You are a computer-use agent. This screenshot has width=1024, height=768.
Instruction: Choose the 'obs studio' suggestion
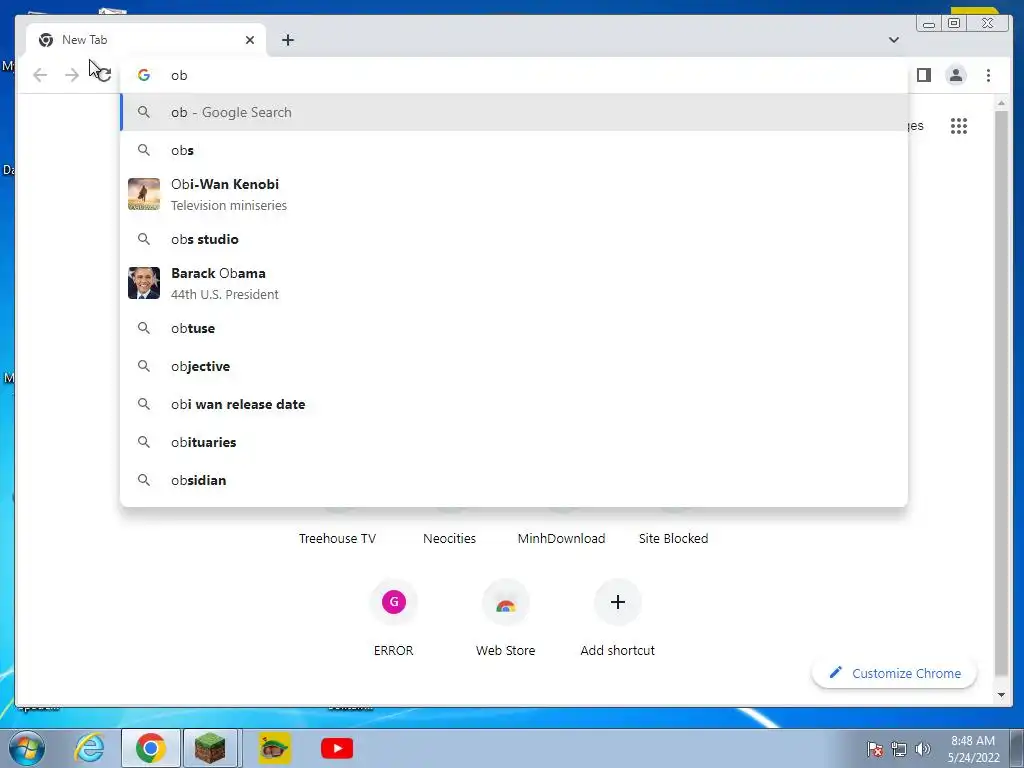click(x=514, y=239)
